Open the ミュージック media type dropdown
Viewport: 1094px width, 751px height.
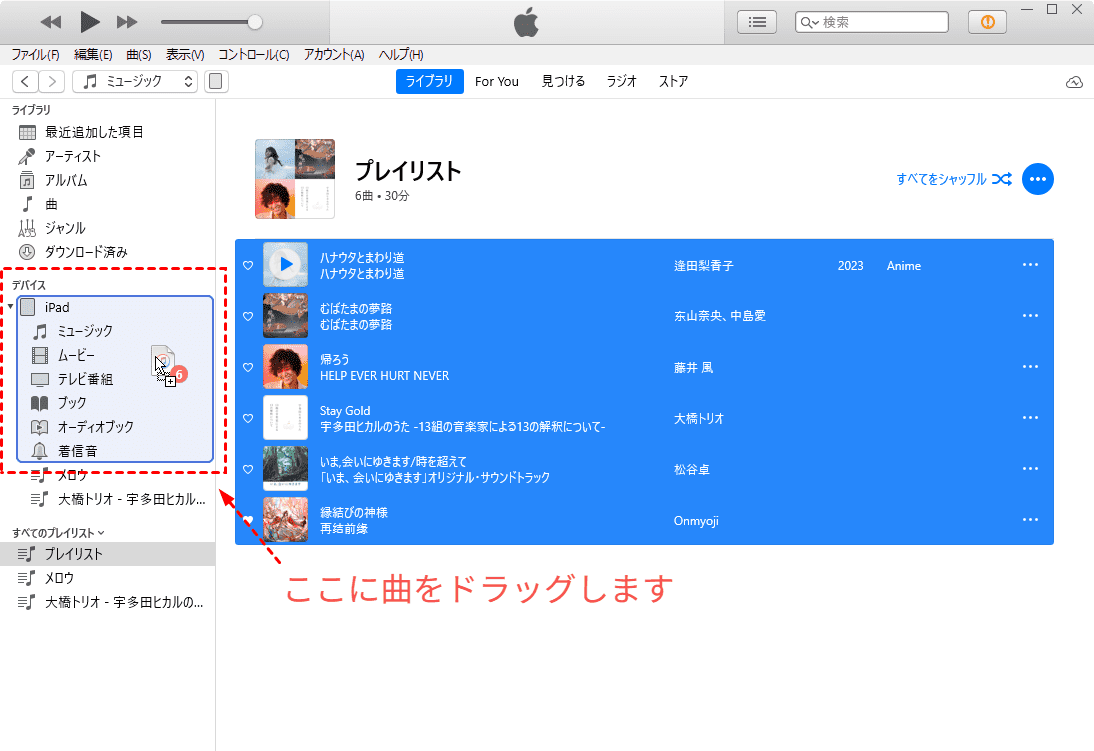(x=139, y=82)
